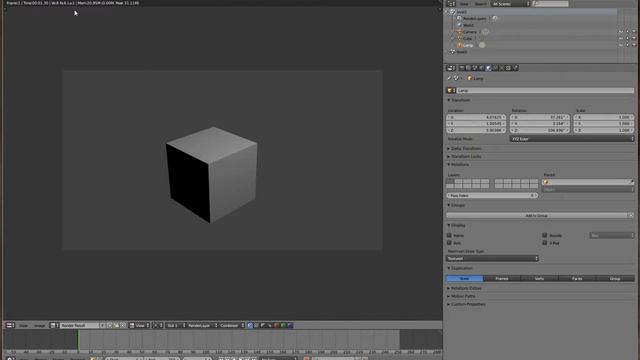Click the Lamp object name field
Image resolution: width=640 pixels, height=360 pixels.
click(545, 91)
